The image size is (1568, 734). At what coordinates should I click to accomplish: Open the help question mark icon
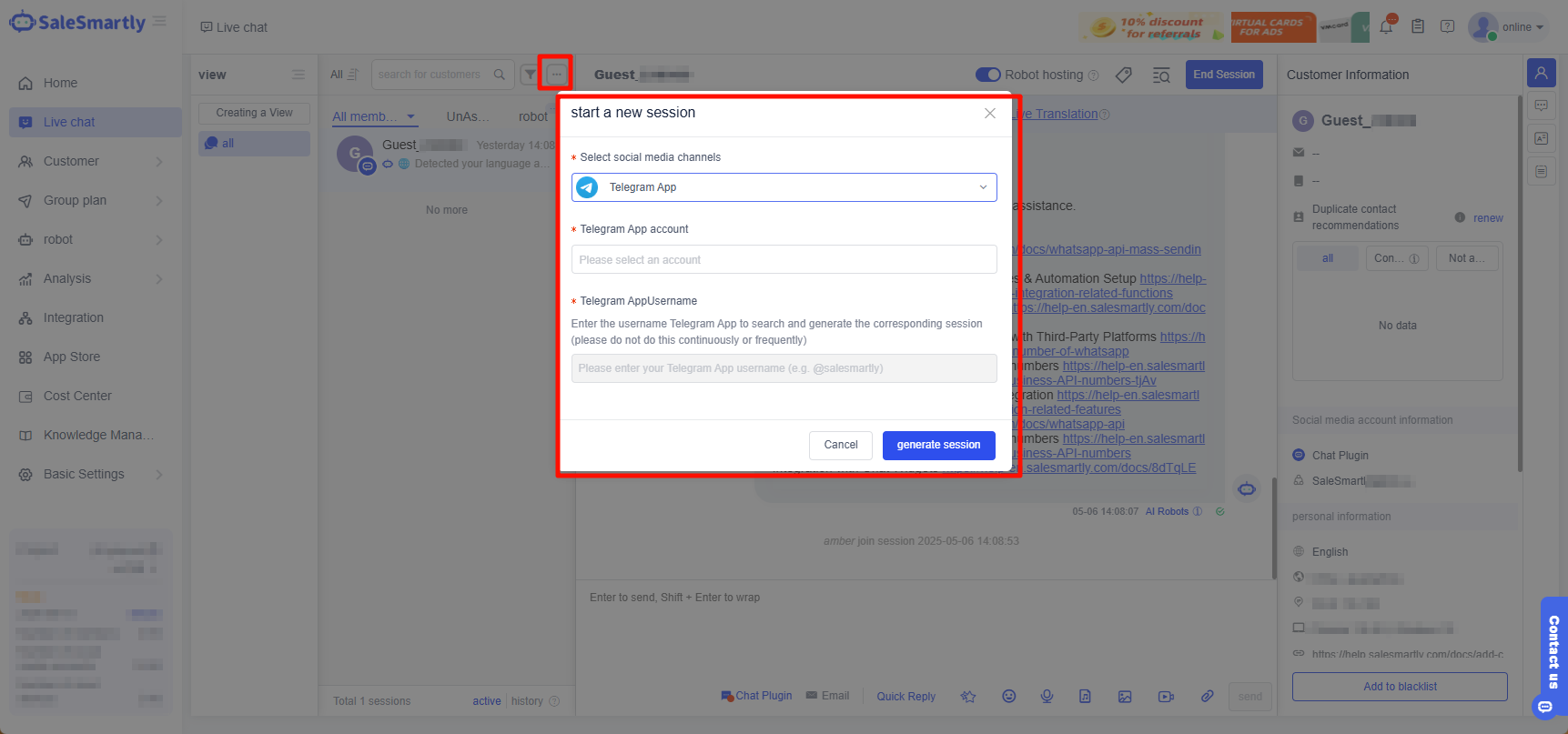pos(1447,26)
